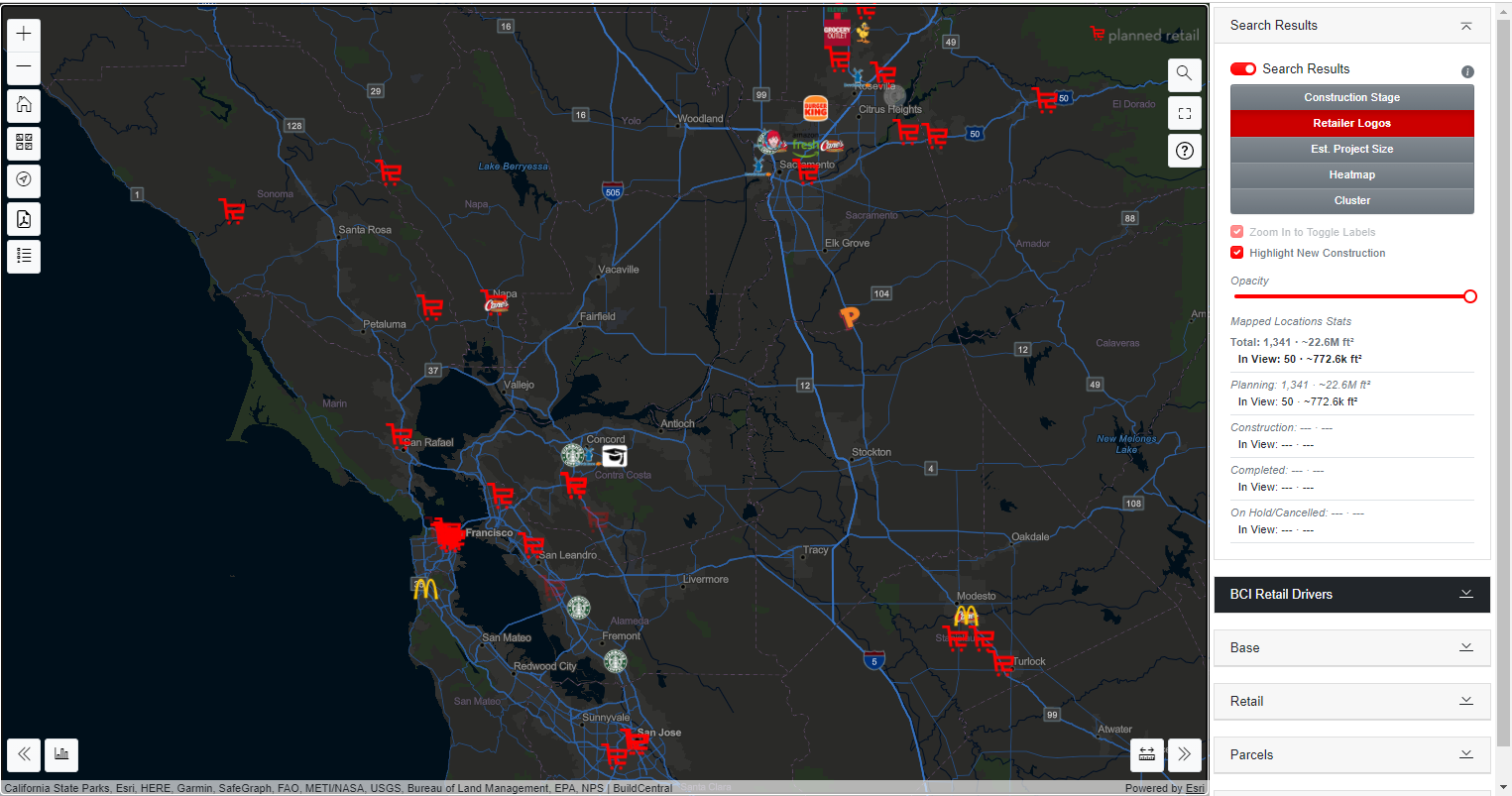Return map to home extent
The image size is (1512, 796).
click(x=24, y=104)
